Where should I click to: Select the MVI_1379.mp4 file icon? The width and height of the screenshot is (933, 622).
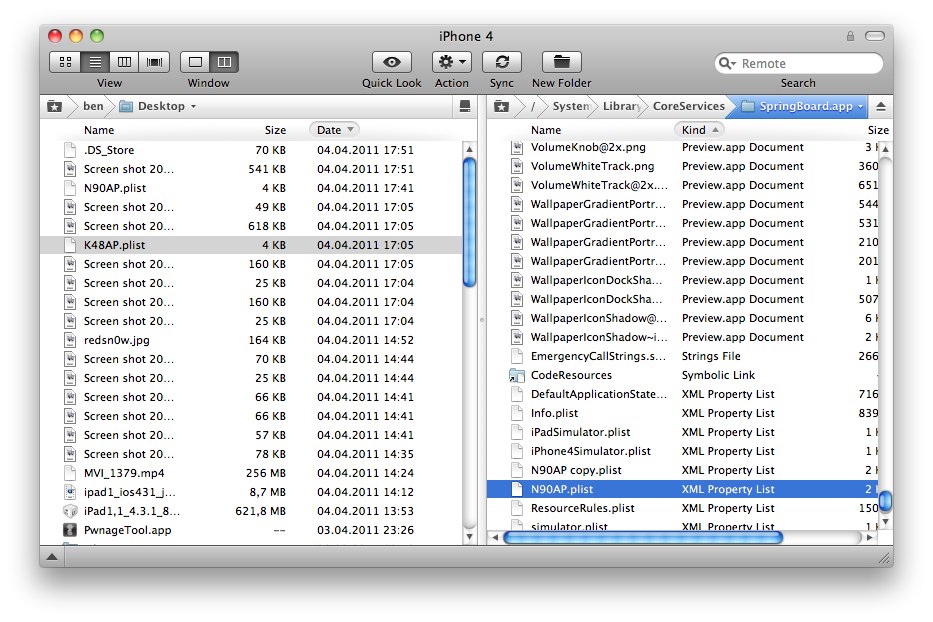tap(70, 473)
